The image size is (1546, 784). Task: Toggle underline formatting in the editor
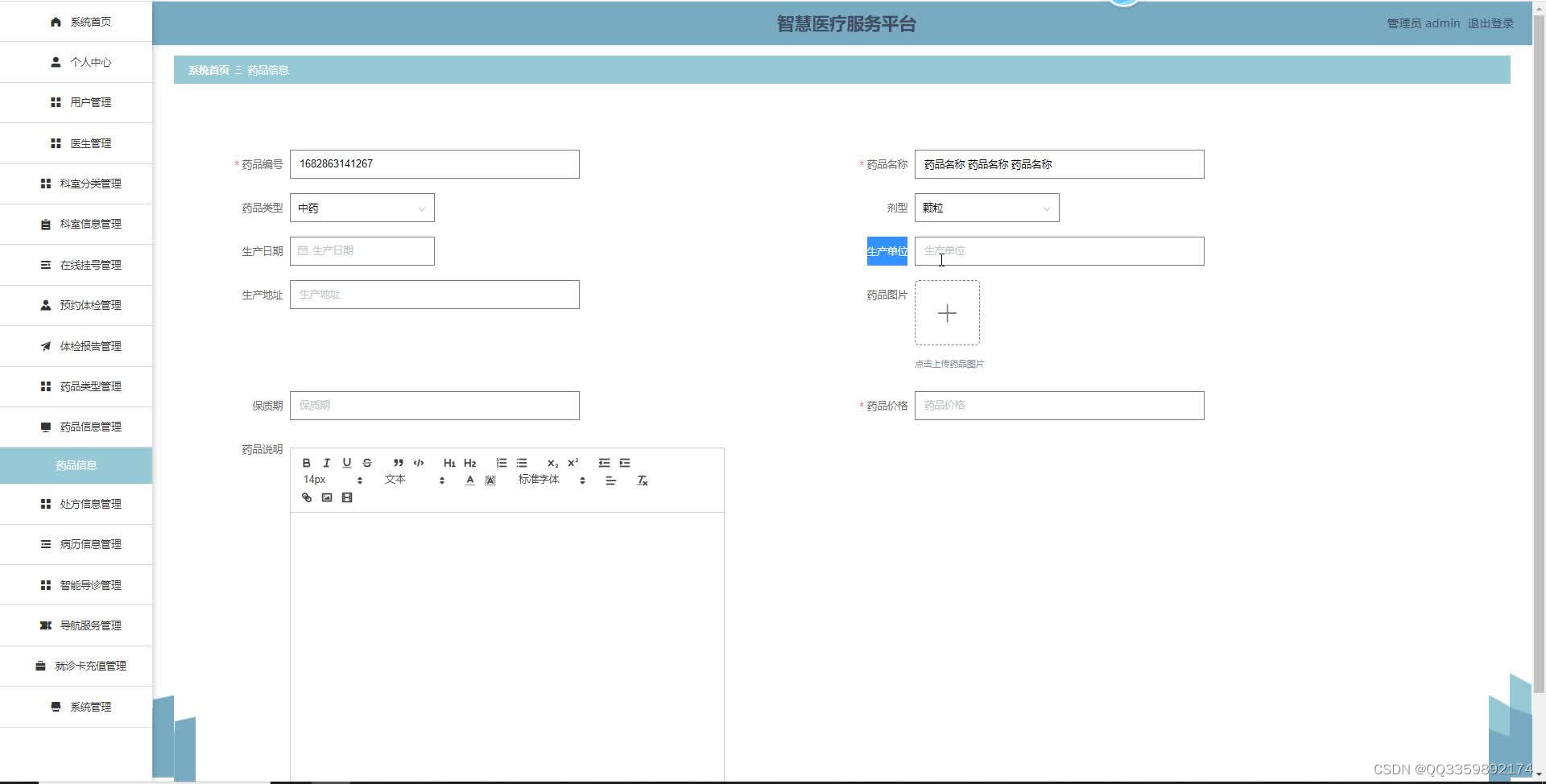click(x=347, y=463)
